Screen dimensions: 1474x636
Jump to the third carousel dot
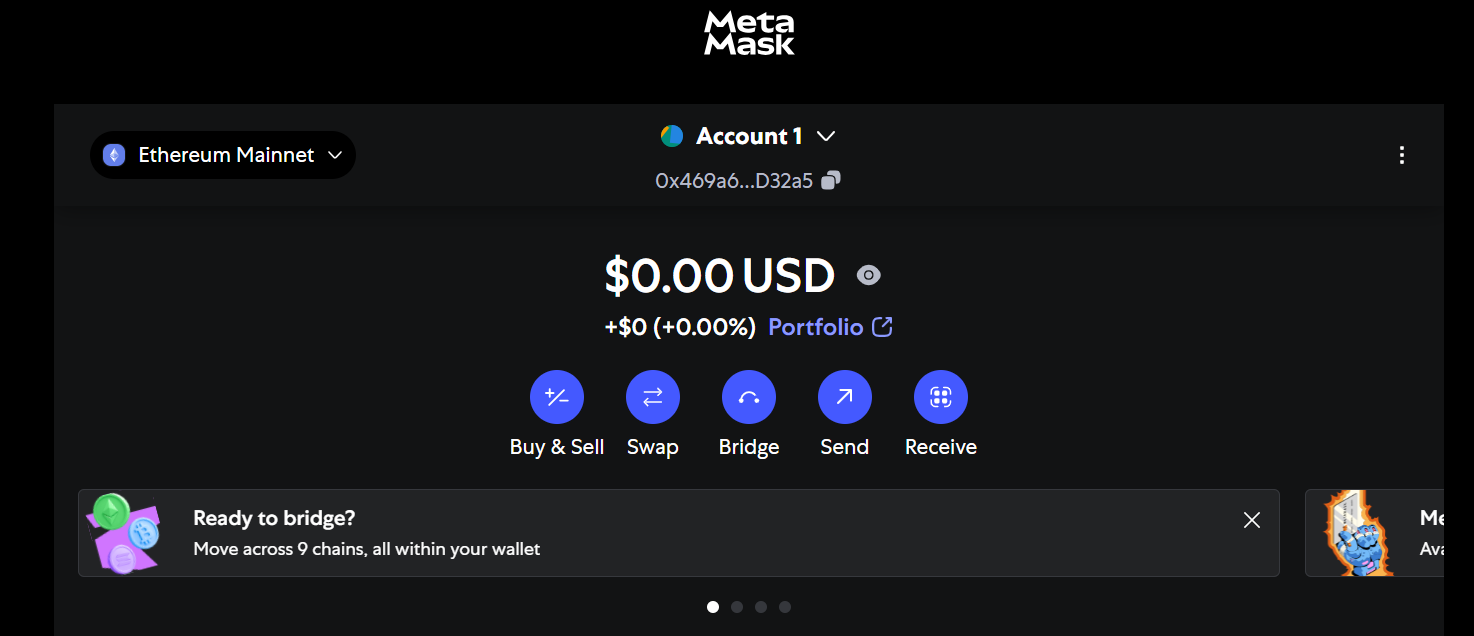click(761, 607)
